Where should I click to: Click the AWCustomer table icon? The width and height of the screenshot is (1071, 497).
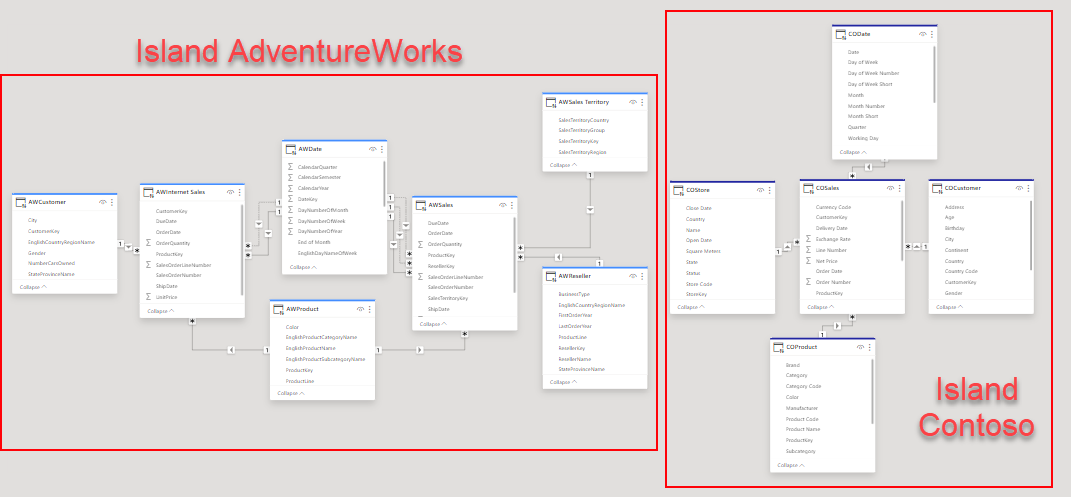[20, 202]
